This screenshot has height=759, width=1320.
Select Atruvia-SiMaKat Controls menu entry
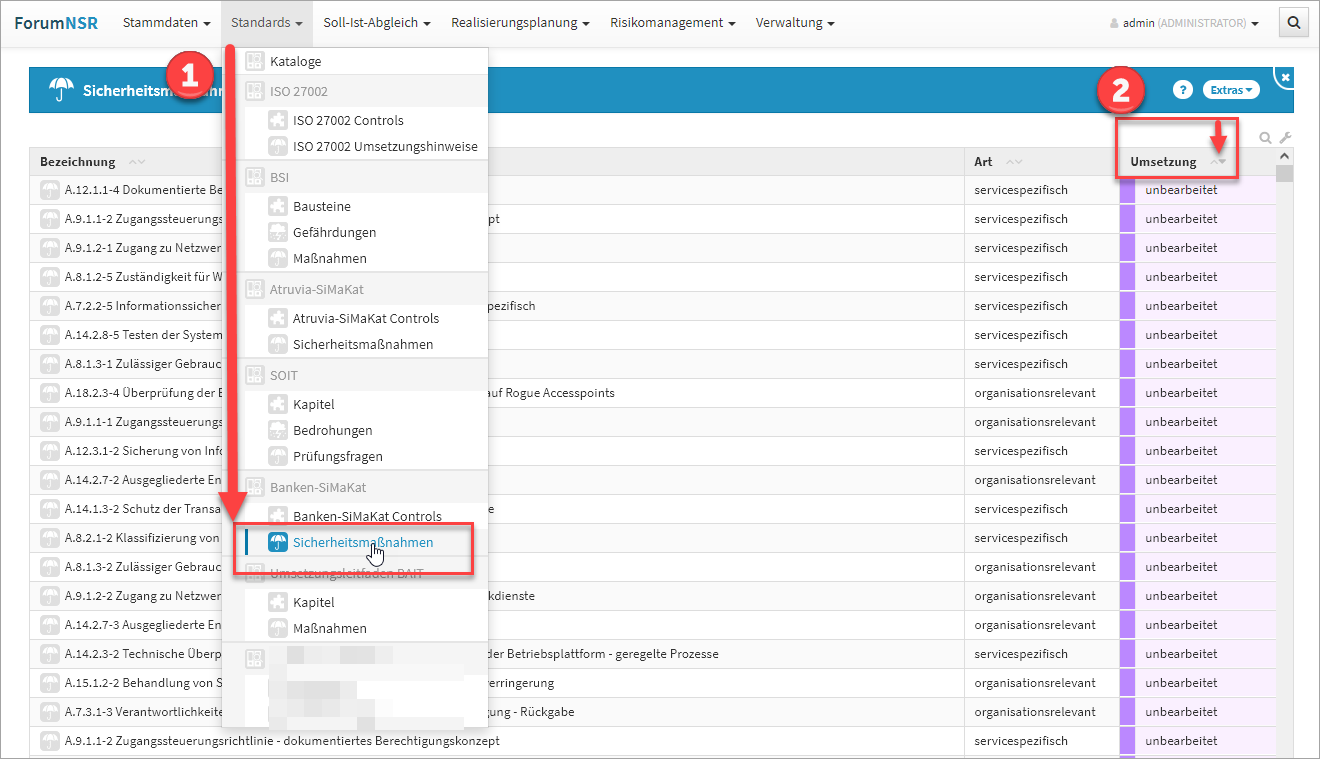[x=365, y=318]
